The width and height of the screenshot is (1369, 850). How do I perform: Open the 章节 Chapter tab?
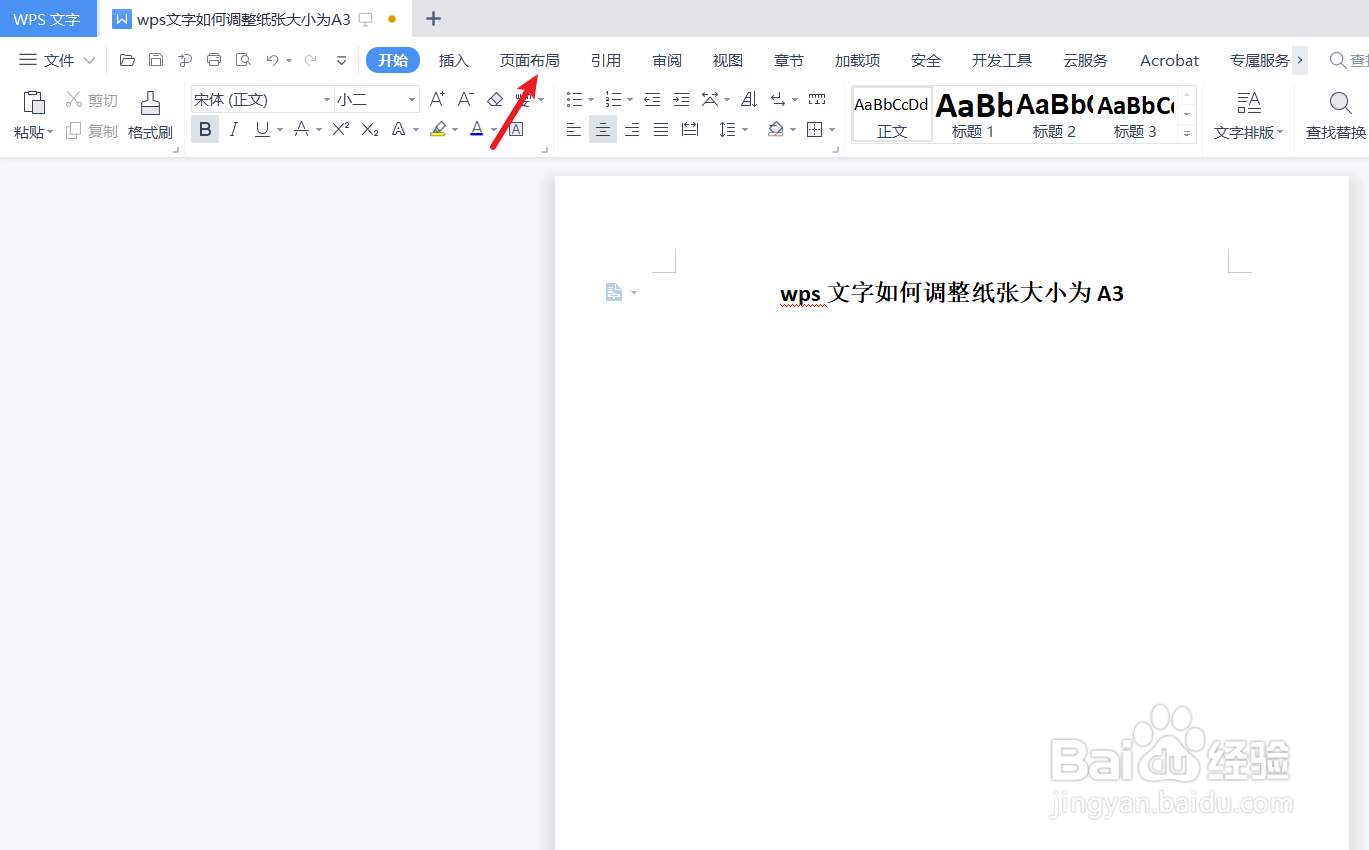tap(789, 60)
